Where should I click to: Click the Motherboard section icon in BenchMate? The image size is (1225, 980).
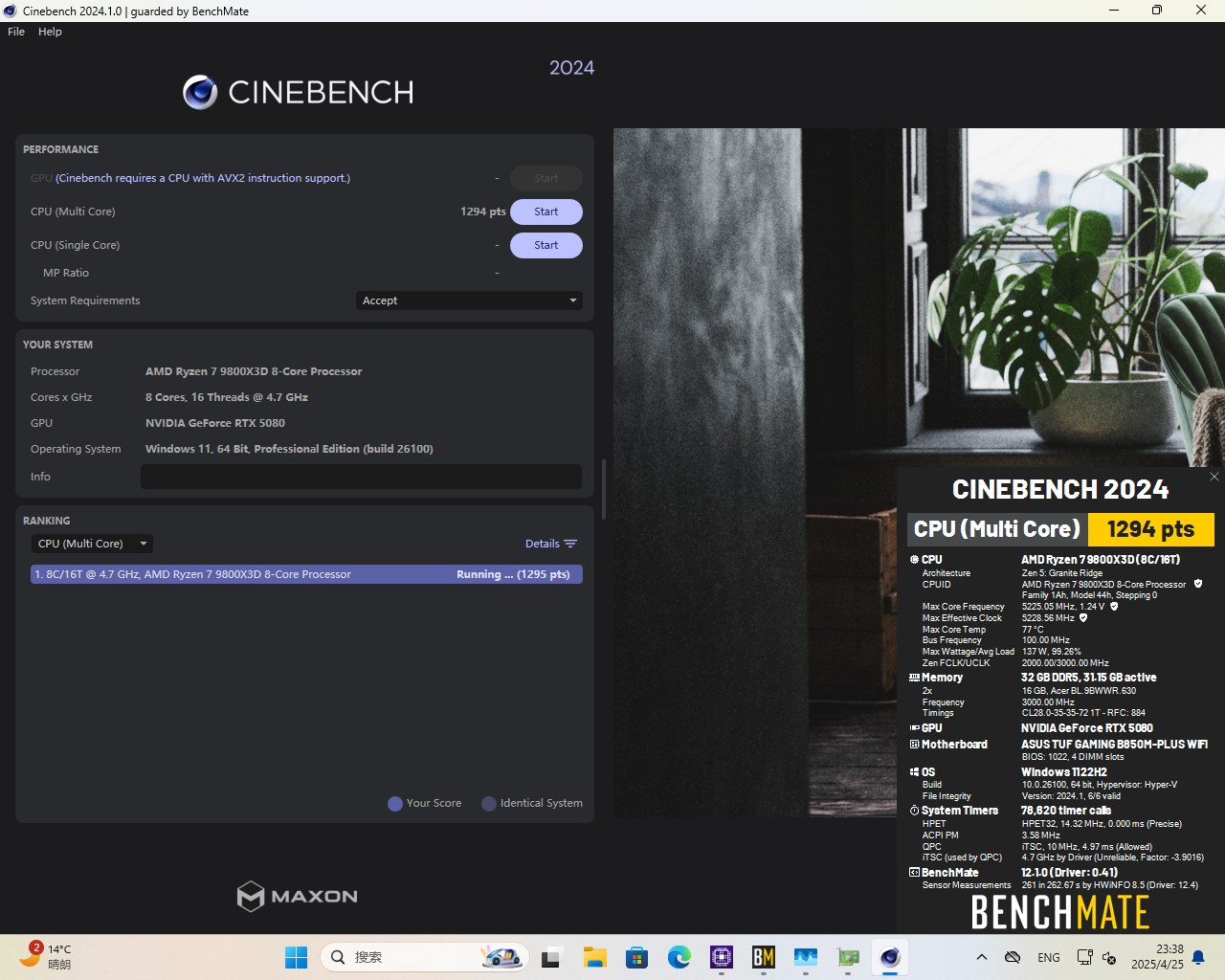[914, 745]
